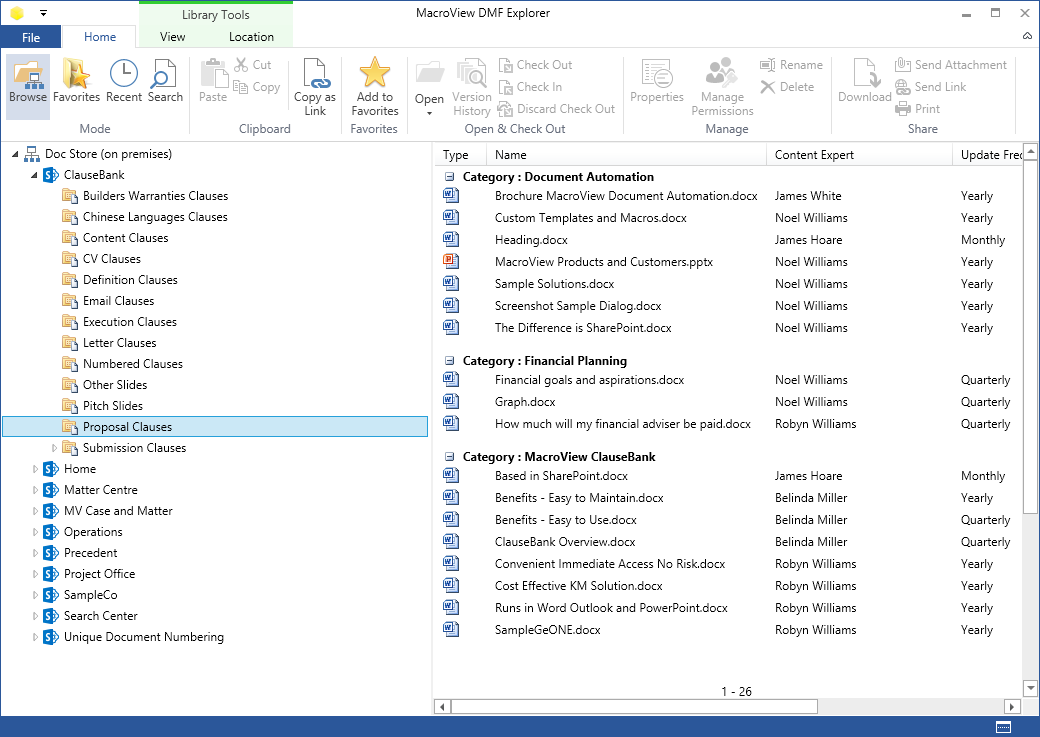
Task: Expand the Precedent site node
Action: click(x=35, y=553)
